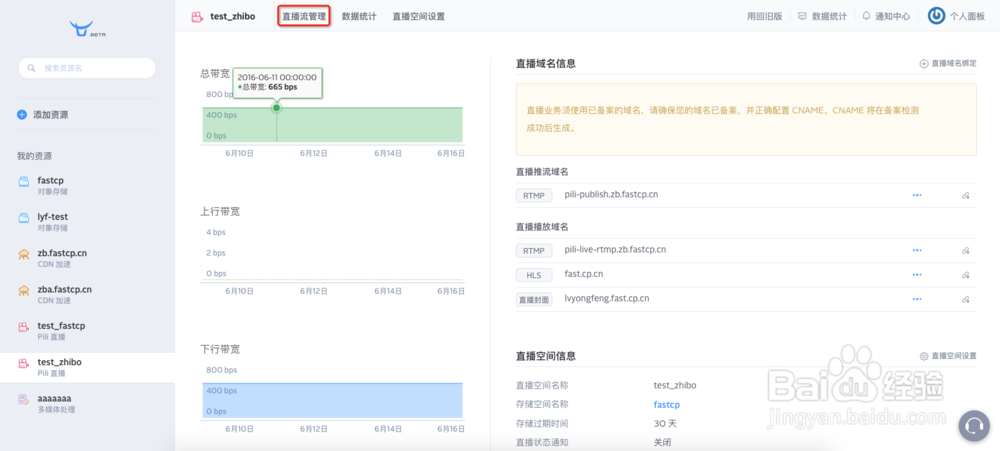The image size is (1000, 451).
Task: Focus the 搜索资源名 search field
Action: click(87, 68)
